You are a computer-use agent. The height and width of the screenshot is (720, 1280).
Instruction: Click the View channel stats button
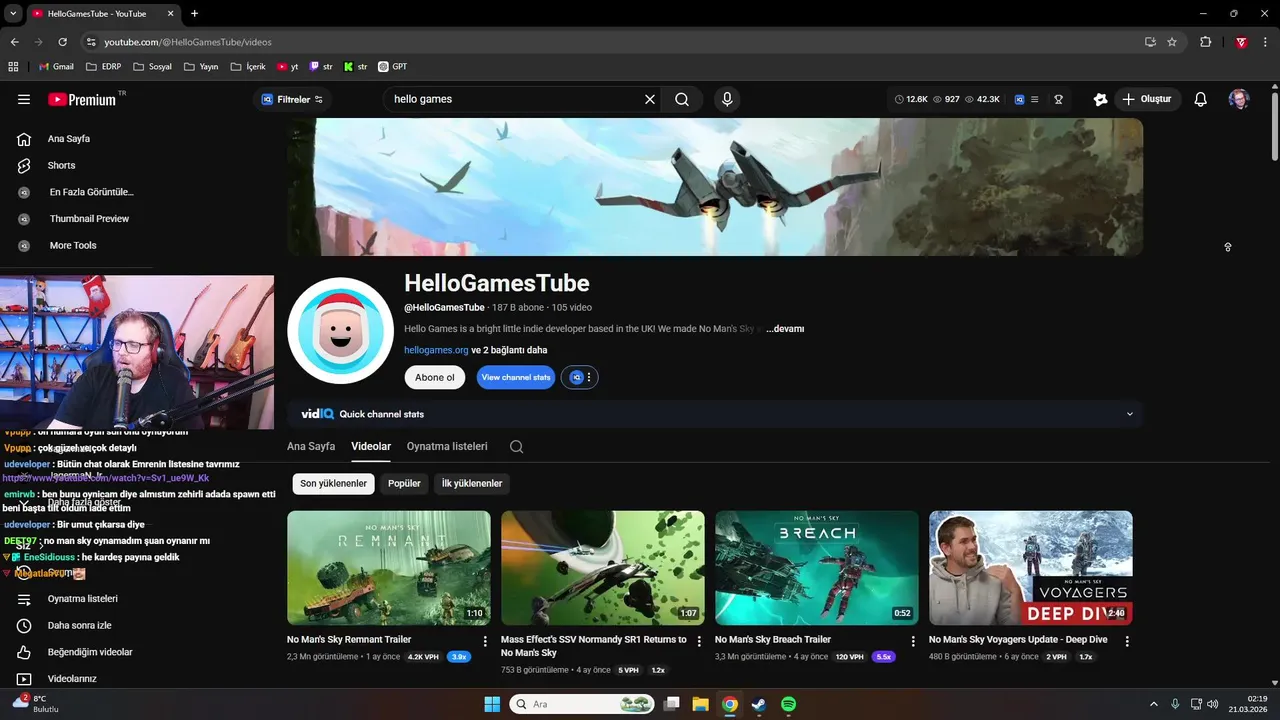coord(516,377)
